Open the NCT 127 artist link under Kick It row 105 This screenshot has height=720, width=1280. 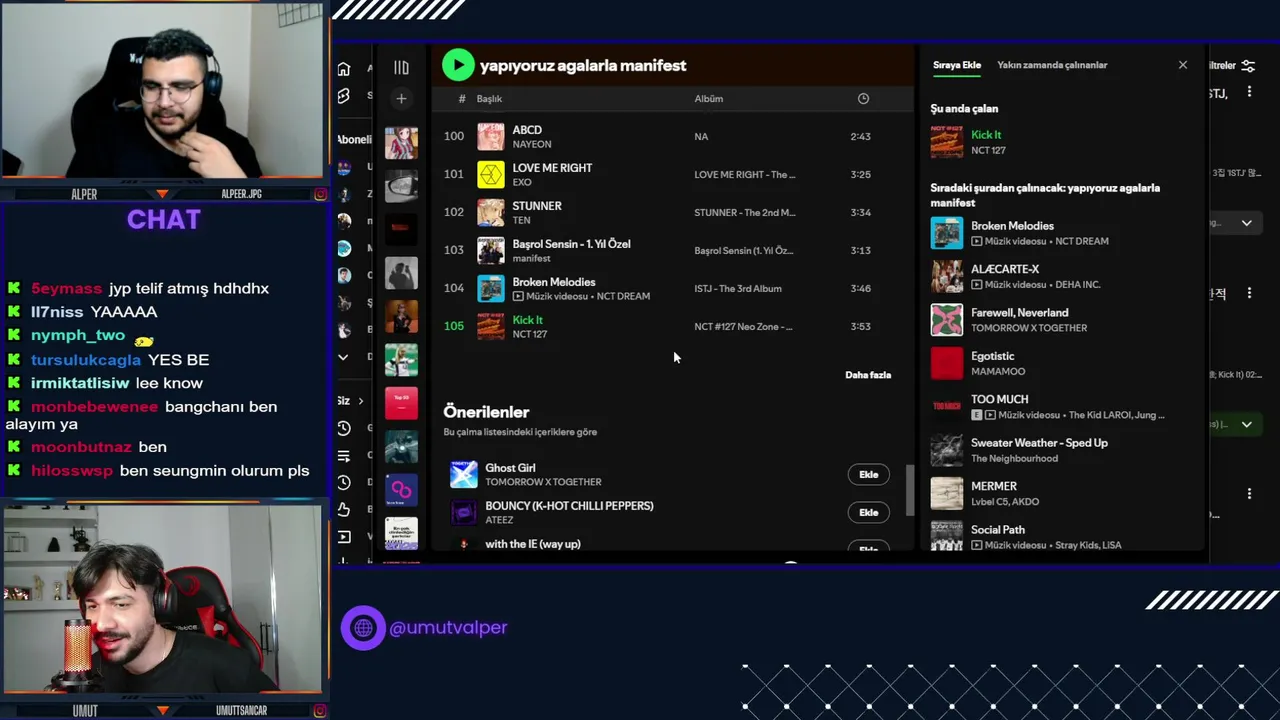pyautogui.click(x=530, y=334)
